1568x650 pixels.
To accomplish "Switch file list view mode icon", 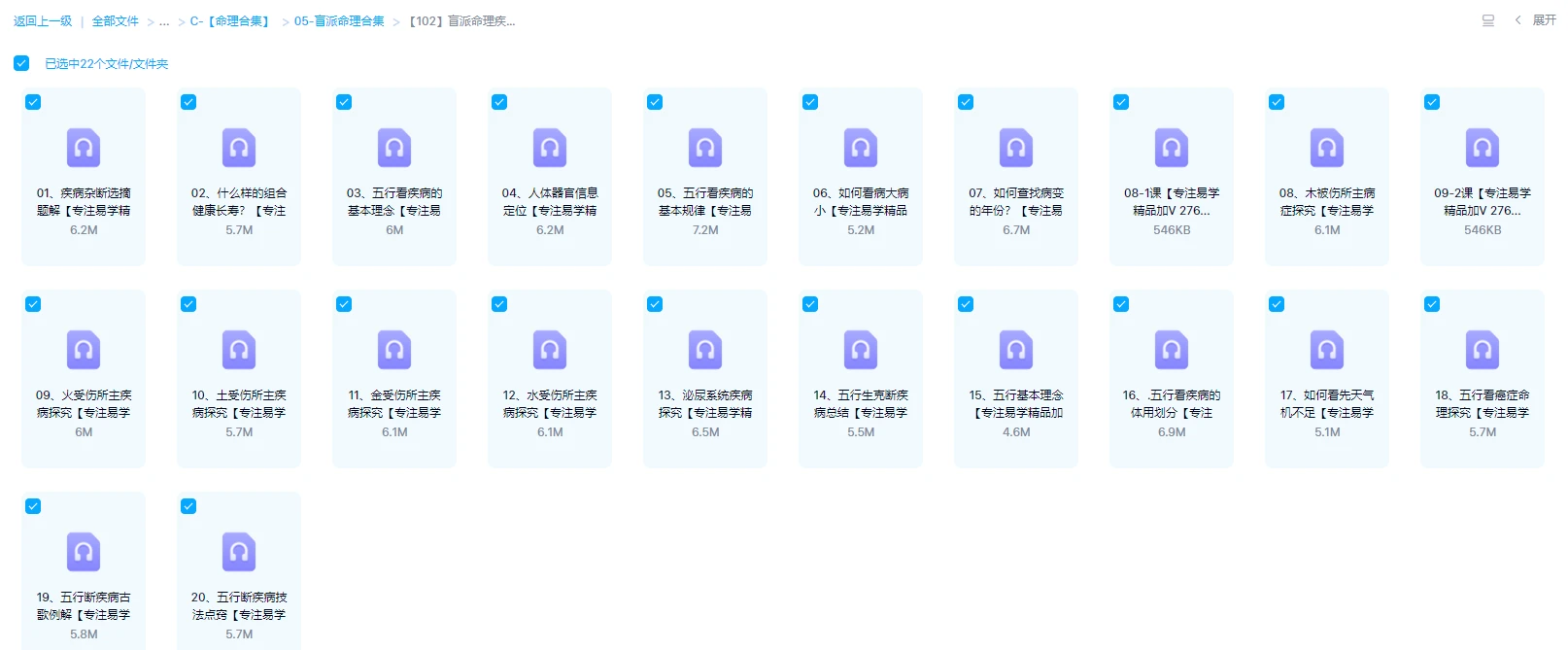I will 1487,20.
